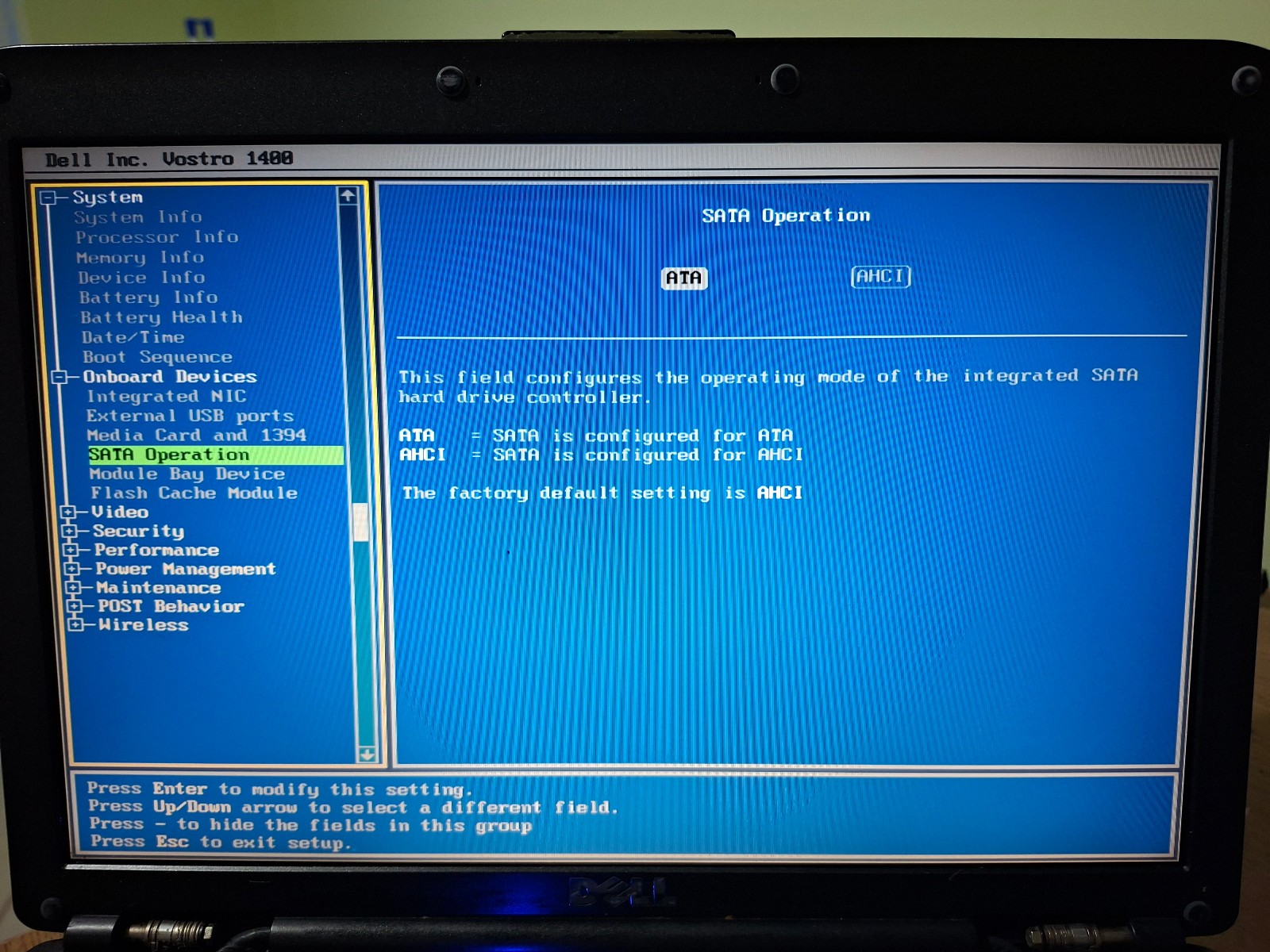Click "Press Esc to exit setup." hint
Screen dimensions: 1270x952
coord(221,843)
